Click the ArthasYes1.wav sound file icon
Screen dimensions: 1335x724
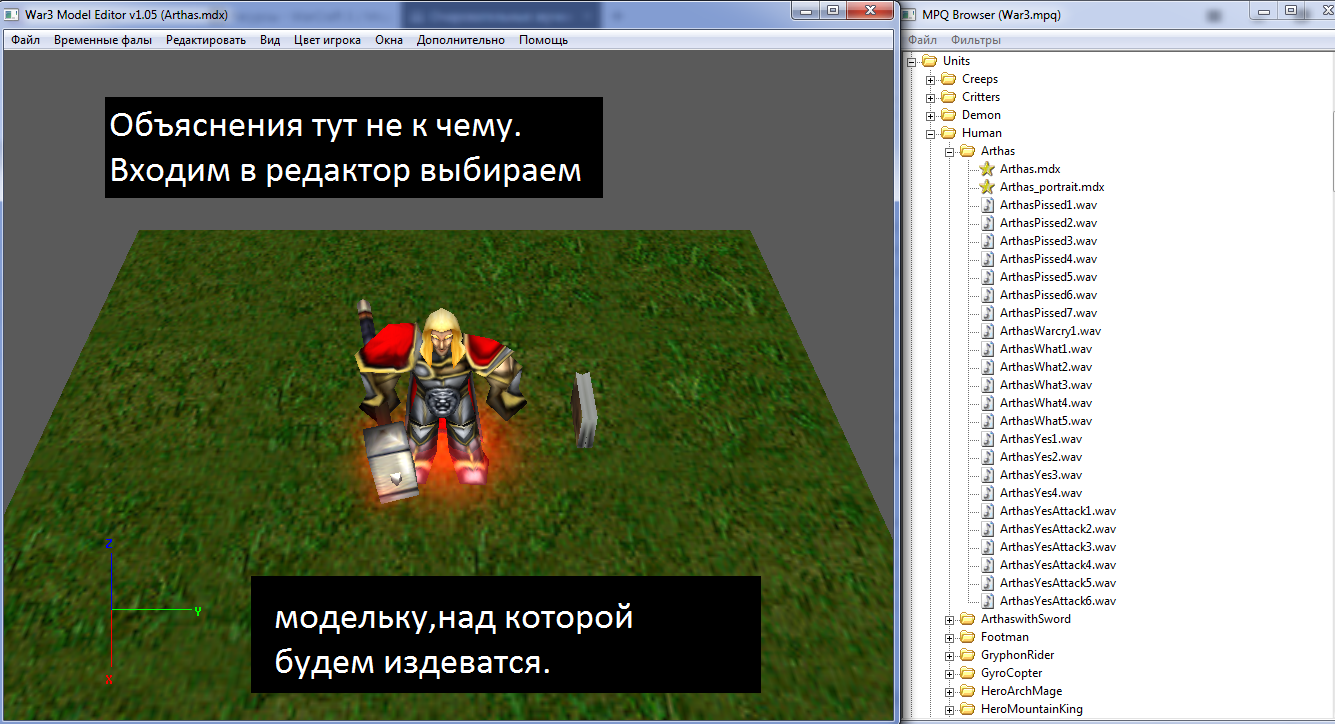[x=987, y=439]
